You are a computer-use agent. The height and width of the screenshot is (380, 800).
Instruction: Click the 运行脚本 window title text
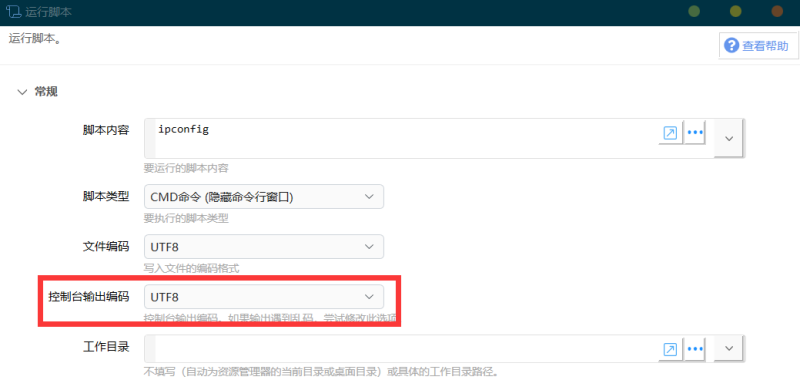[48, 12]
